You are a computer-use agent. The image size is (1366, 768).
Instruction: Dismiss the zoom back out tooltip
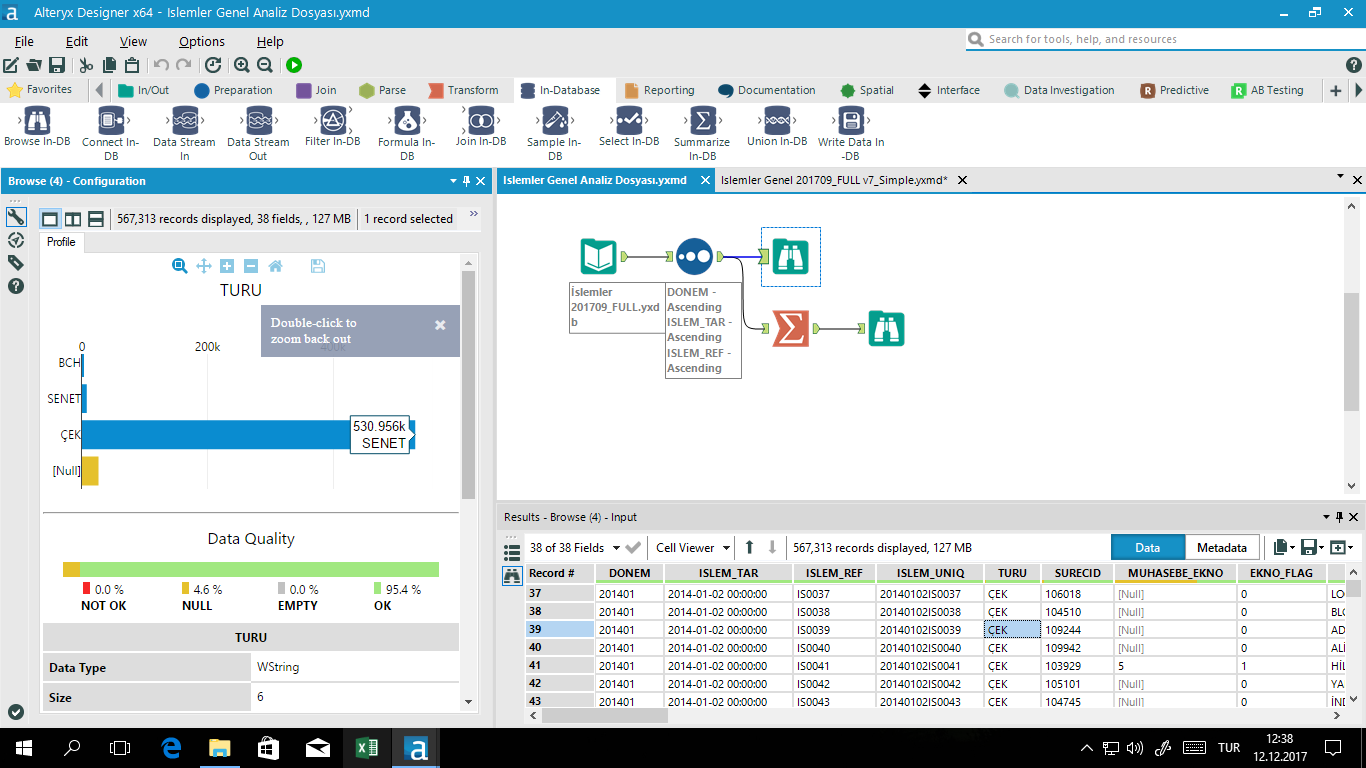pyautogui.click(x=439, y=324)
